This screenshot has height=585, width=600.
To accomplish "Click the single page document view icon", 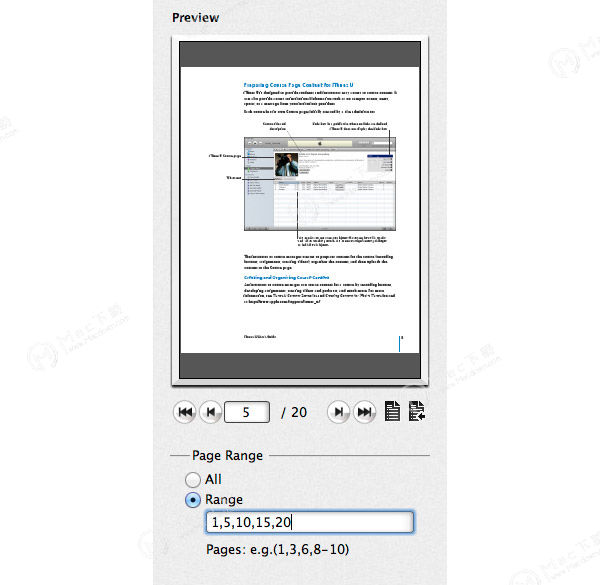I will [392, 411].
